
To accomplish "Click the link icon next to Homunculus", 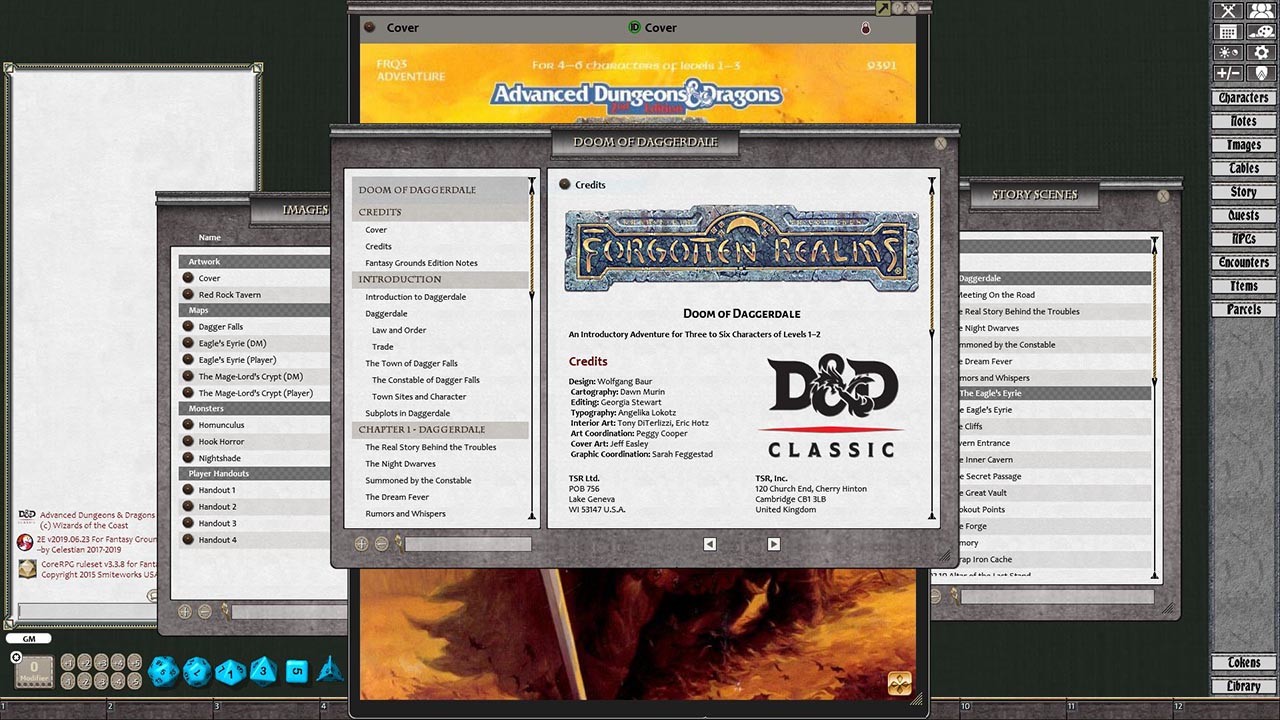I will pyautogui.click(x=188, y=425).
